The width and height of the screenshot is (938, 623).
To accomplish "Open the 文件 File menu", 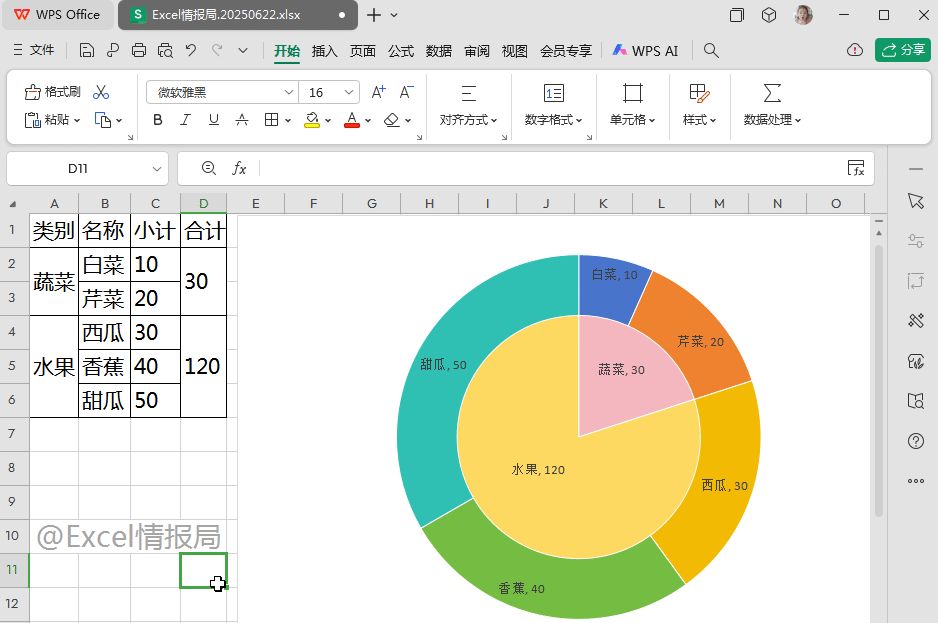I will click(x=35, y=50).
